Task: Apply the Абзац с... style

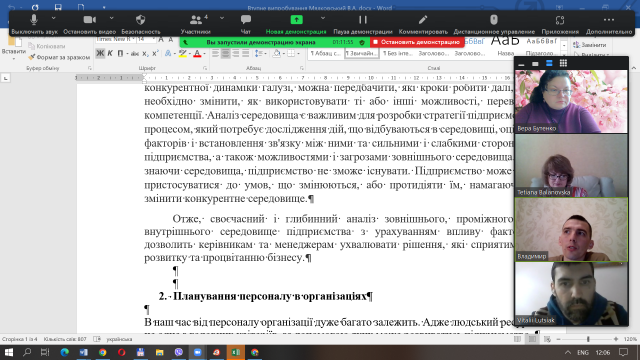Action: point(326,53)
